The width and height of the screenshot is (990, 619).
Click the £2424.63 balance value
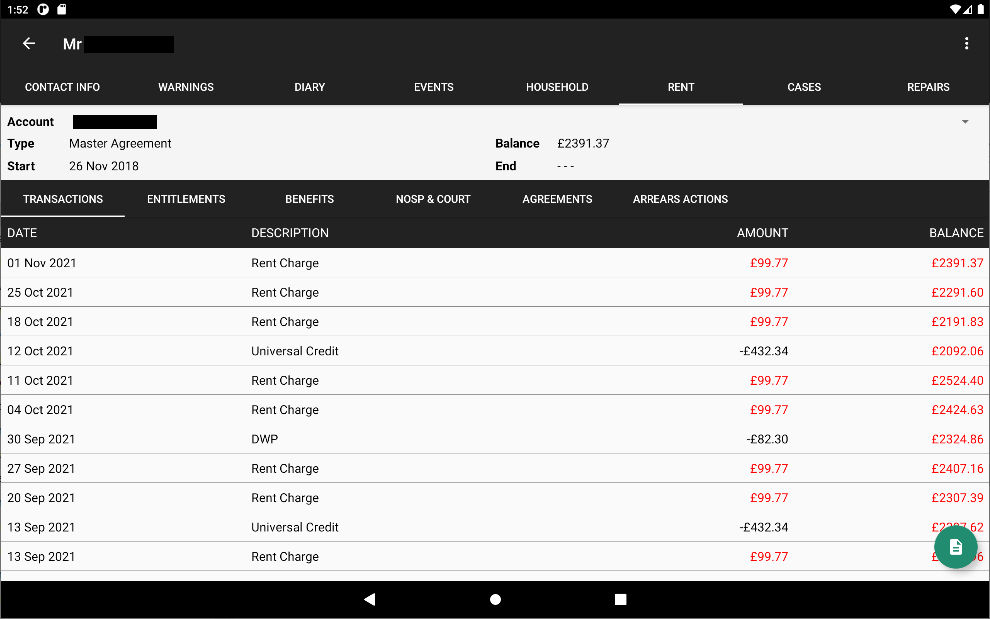point(957,409)
